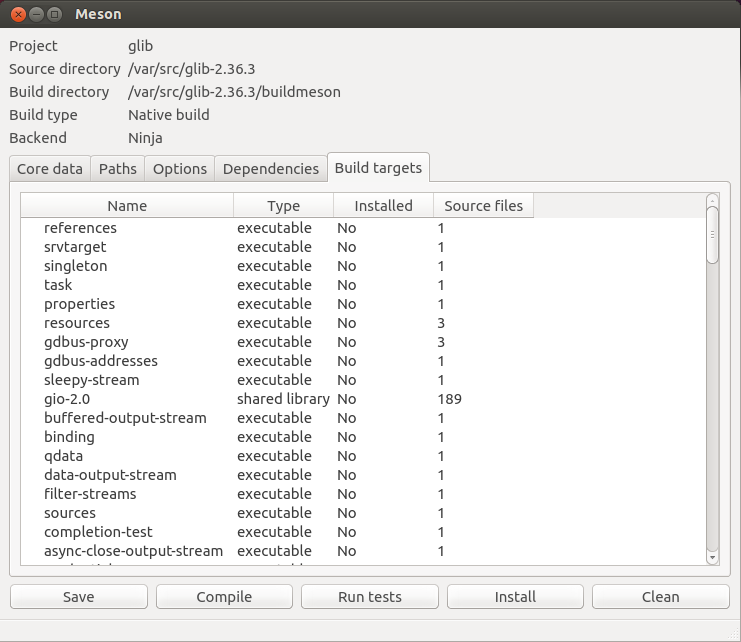Image resolution: width=741 pixels, height=642 pixels.
Task: Switch to the Core data tab
Action: [49, 169]
